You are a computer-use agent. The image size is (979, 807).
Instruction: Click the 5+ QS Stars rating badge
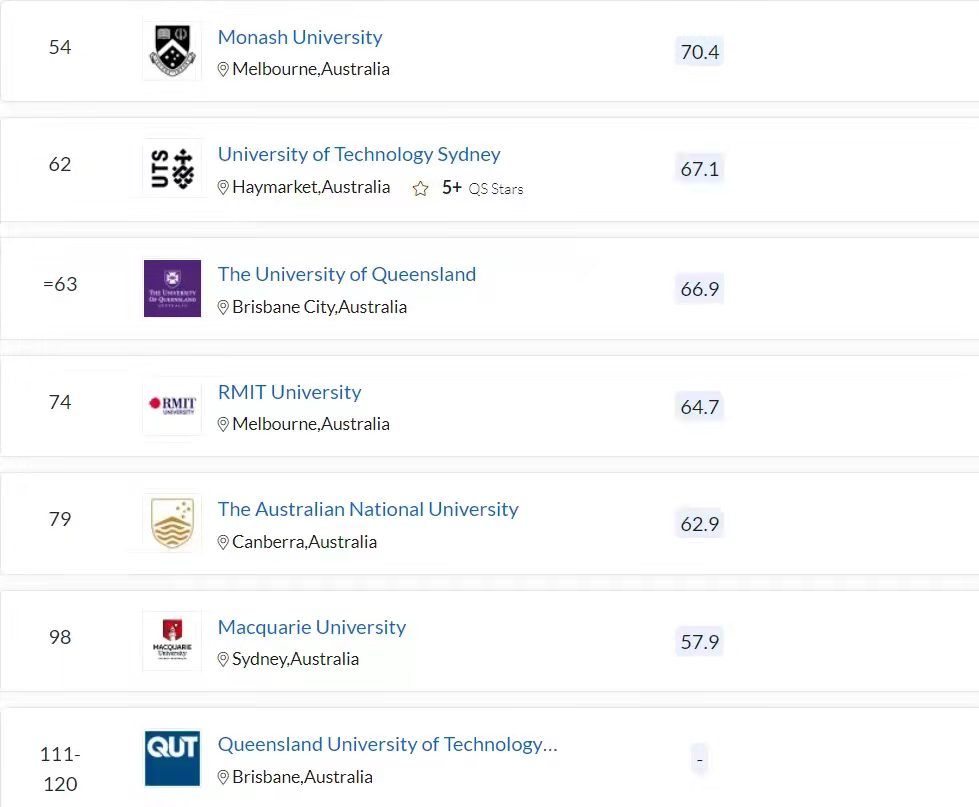point(482,188)
